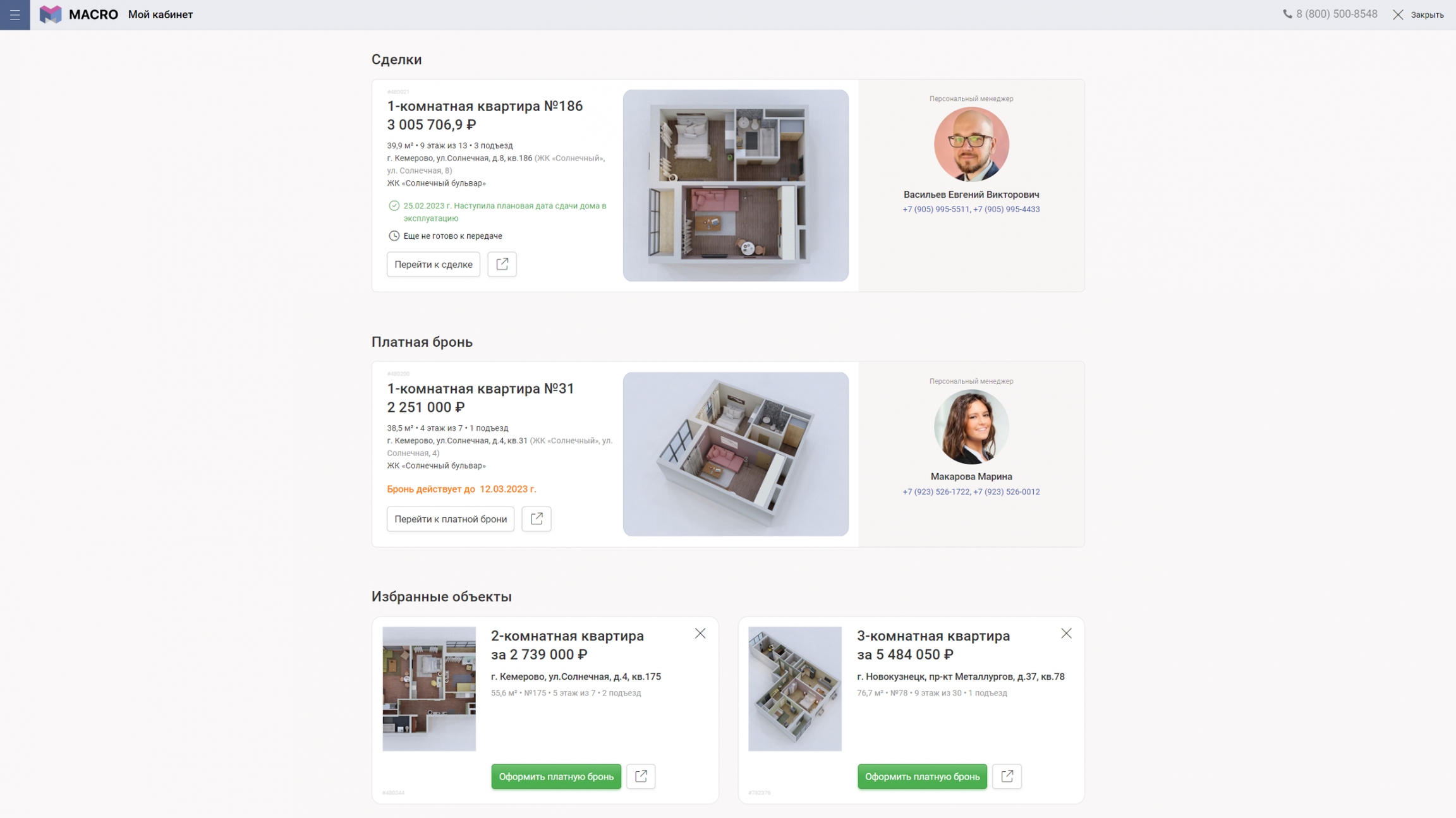The image size is (1456, 818).
Task: Call Макарова Марина at +7 (923) 526-1722
Action: (935, 491)
